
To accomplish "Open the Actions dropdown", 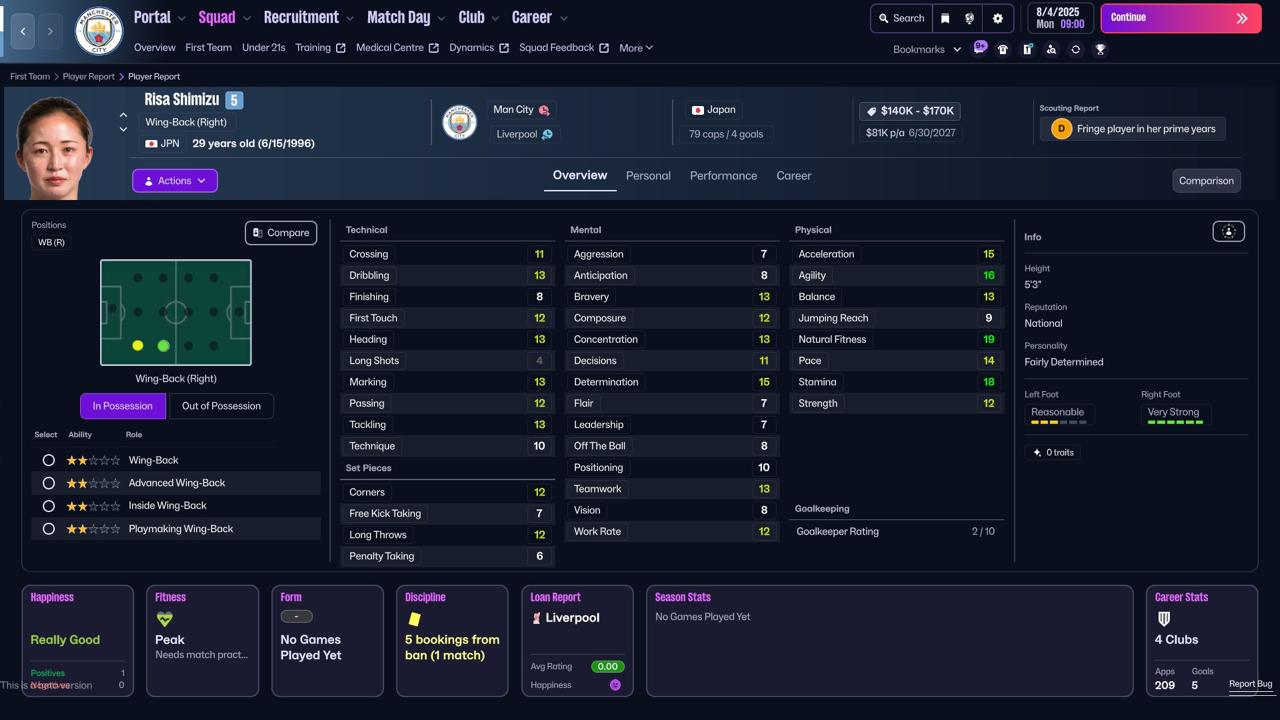I will click(175, 181).
